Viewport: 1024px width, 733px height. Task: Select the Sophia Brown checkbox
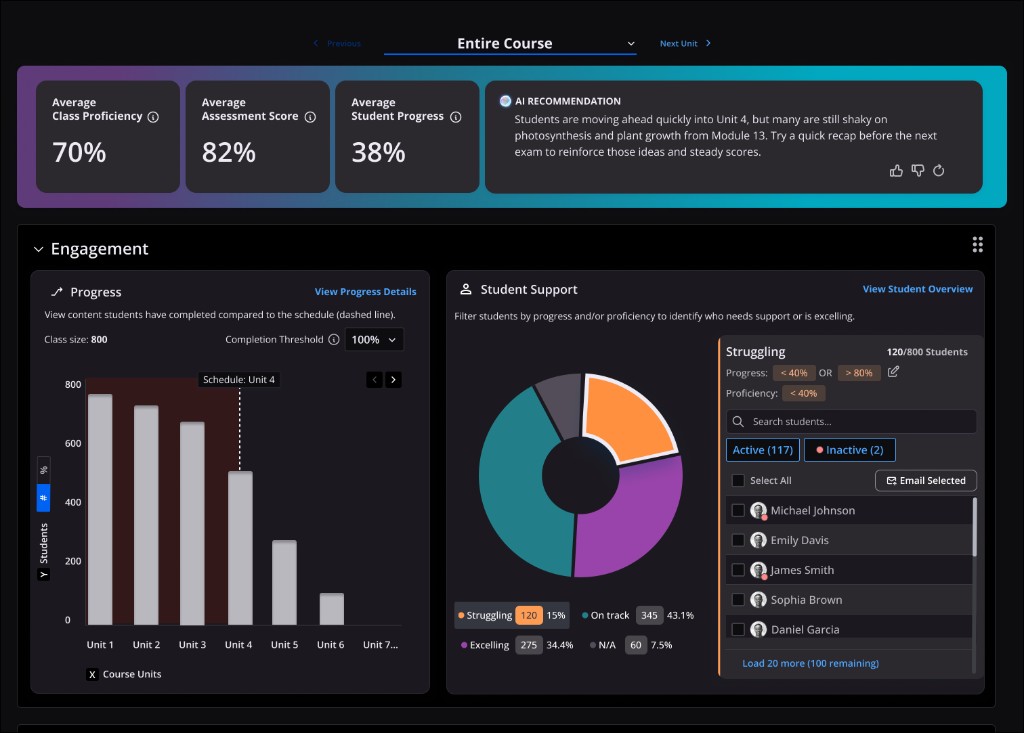(x=738, y=600)
